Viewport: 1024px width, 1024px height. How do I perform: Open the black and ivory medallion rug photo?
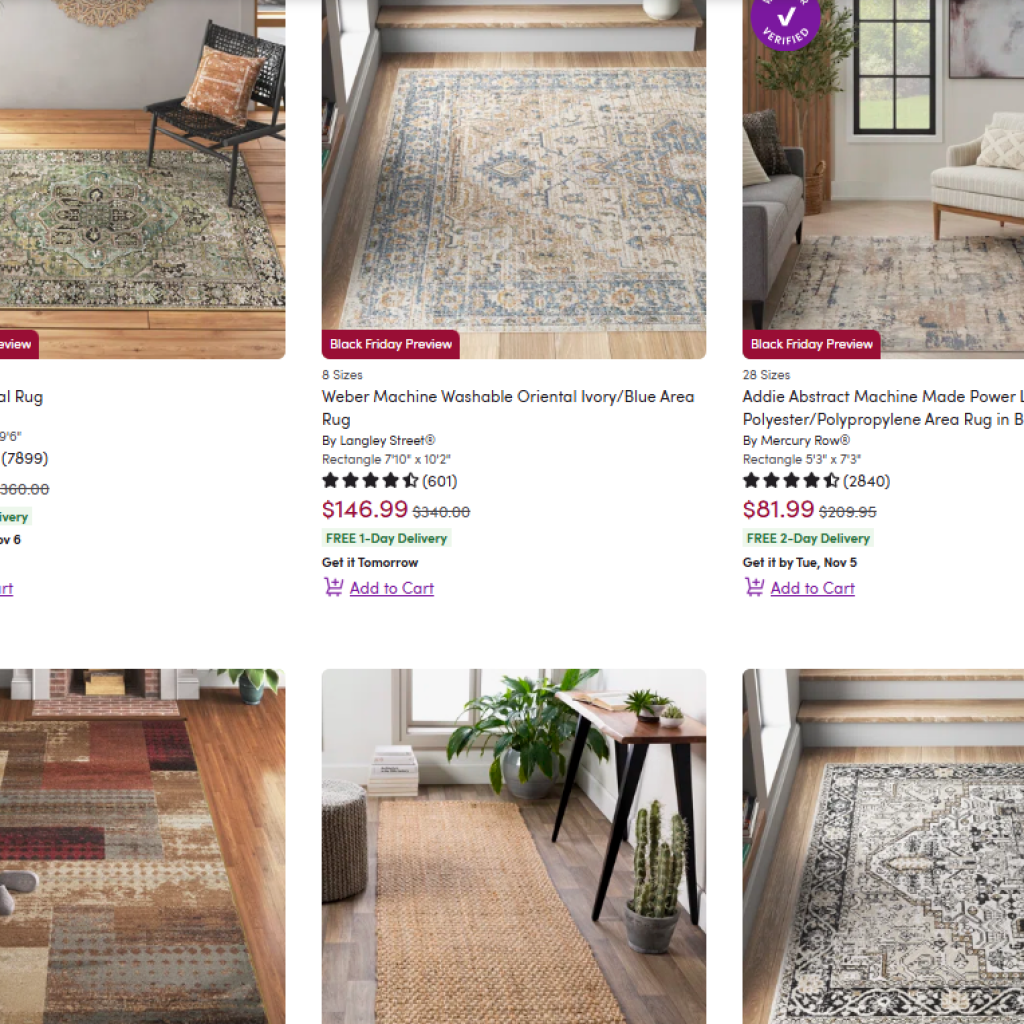(883, 846)
